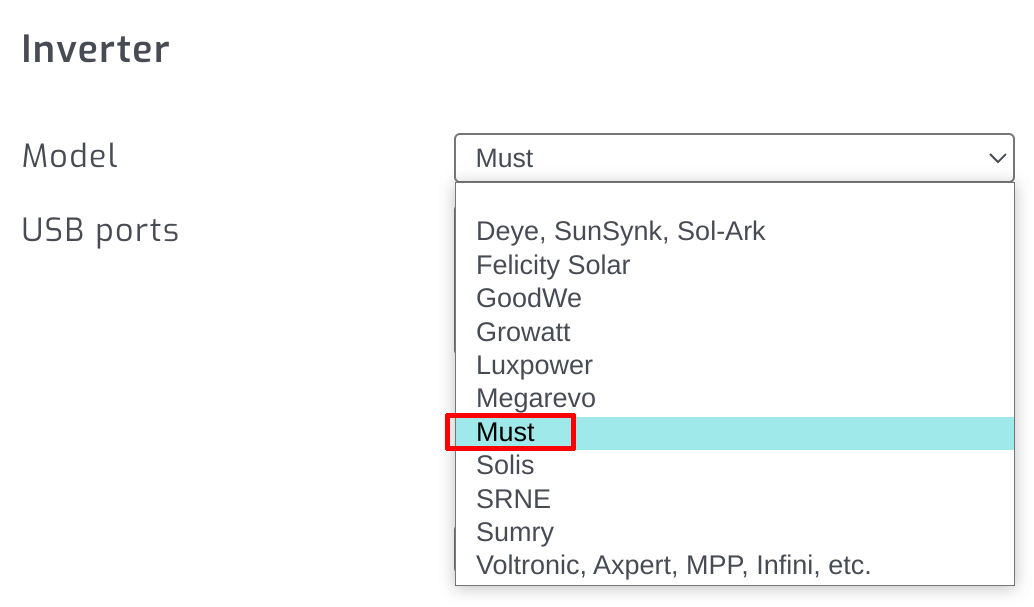
Task: Choose Sumry from the model list
Action: click(514, 532)
